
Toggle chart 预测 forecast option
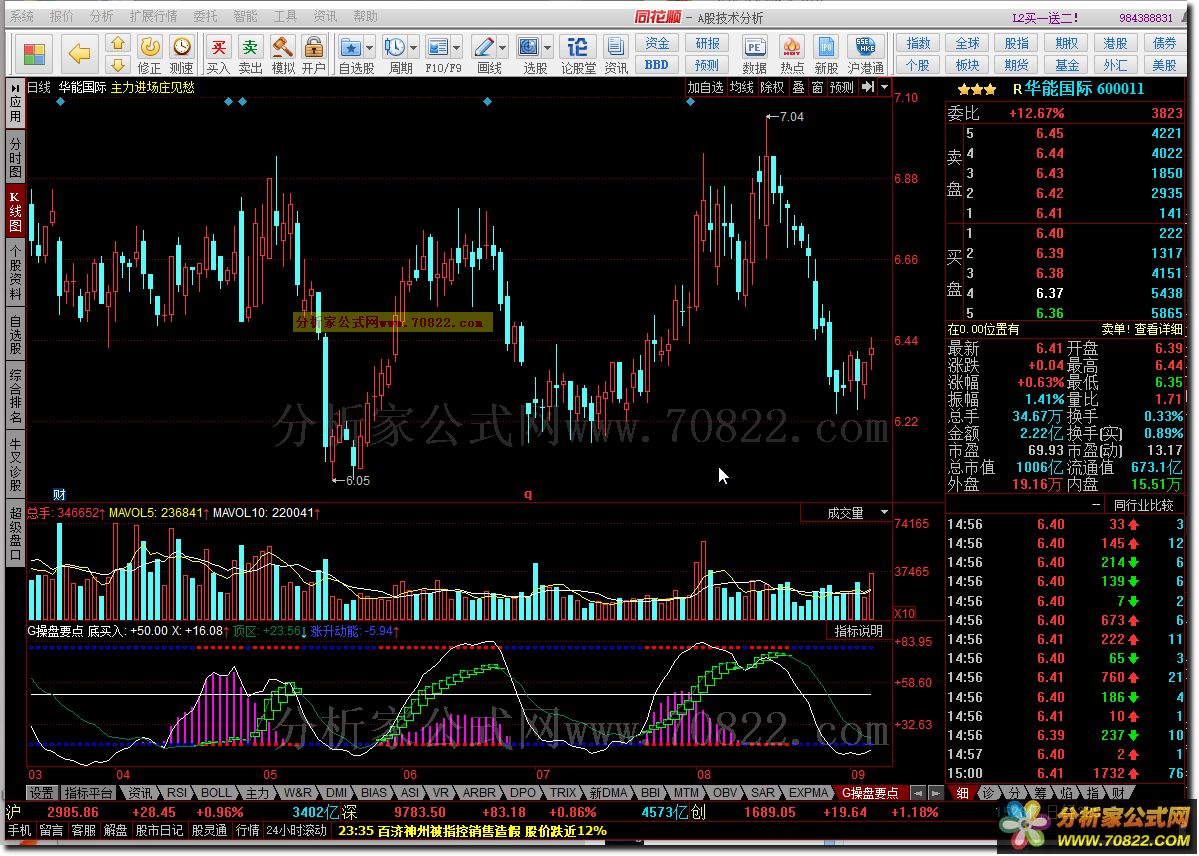[842, 87]
